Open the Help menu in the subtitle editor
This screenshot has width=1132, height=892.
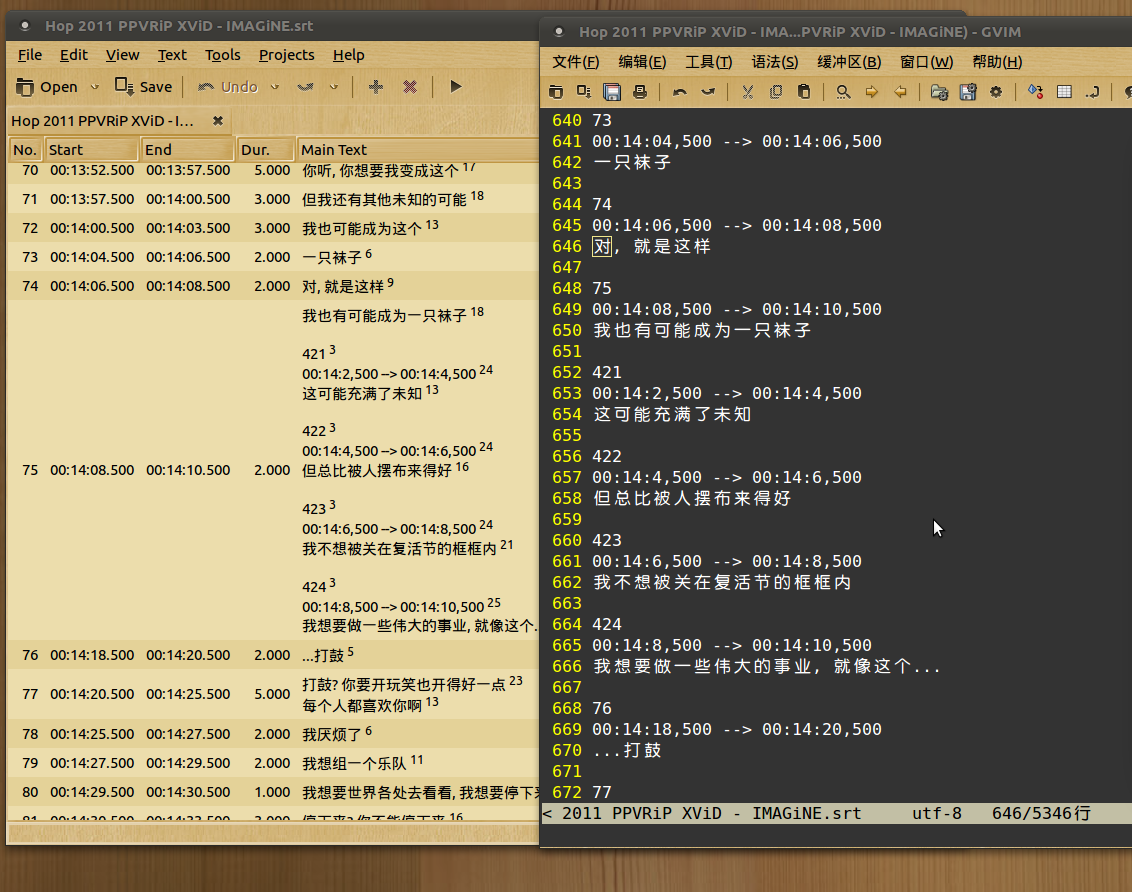(x=349, y=55)
